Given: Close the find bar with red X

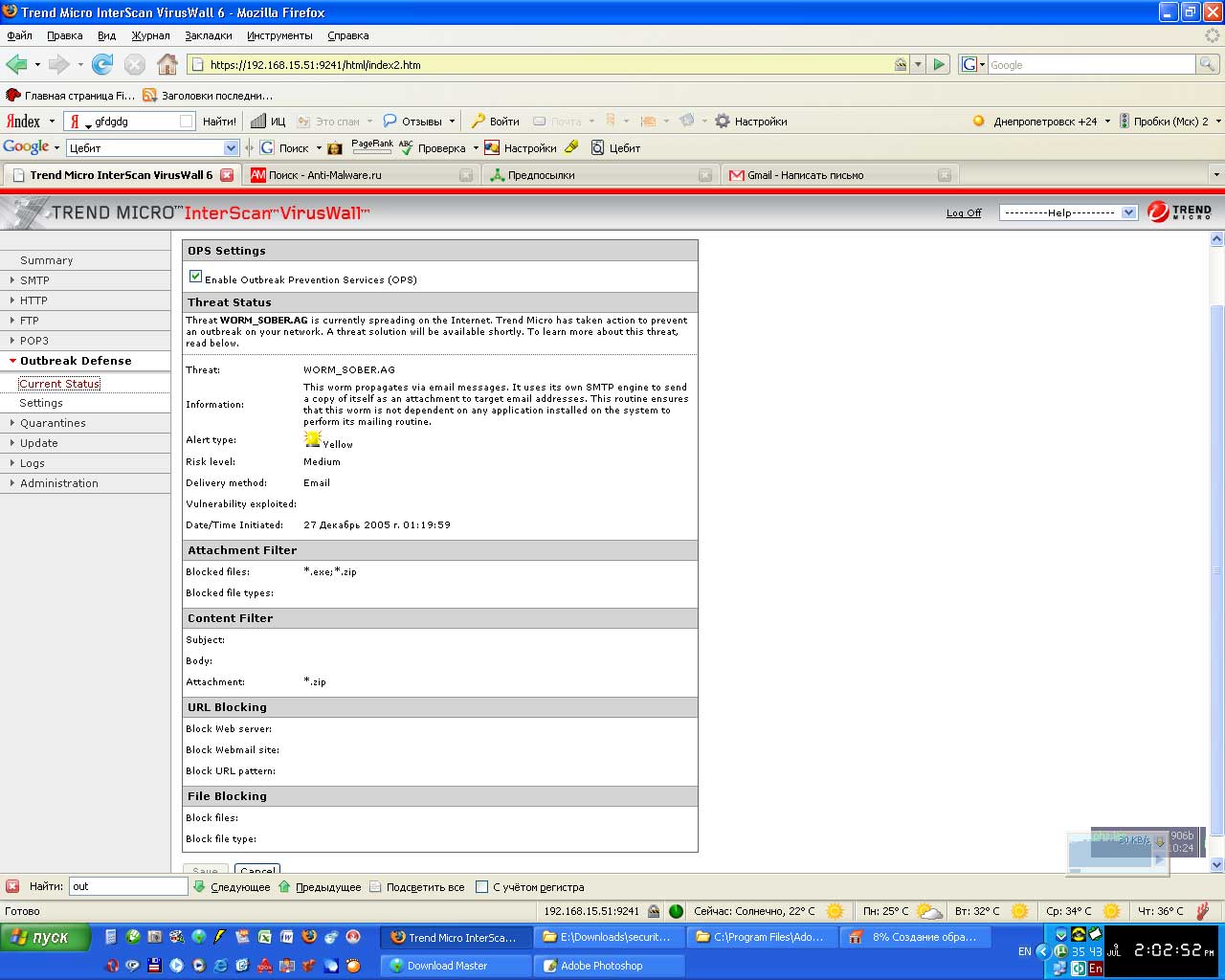Looking at the screenshot, I should click(x=12, y=886).
